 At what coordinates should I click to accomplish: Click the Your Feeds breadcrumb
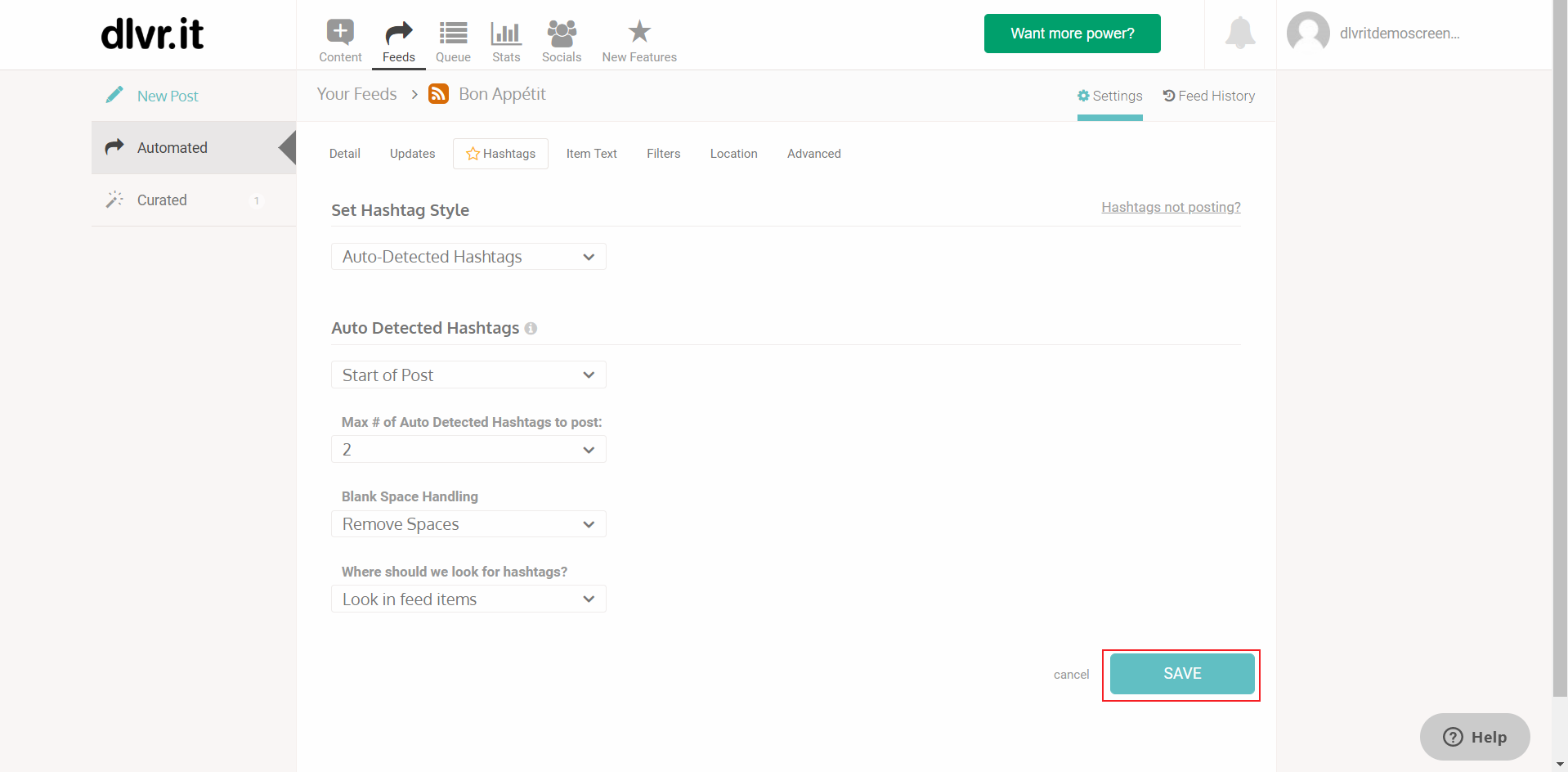pos(357,94)
